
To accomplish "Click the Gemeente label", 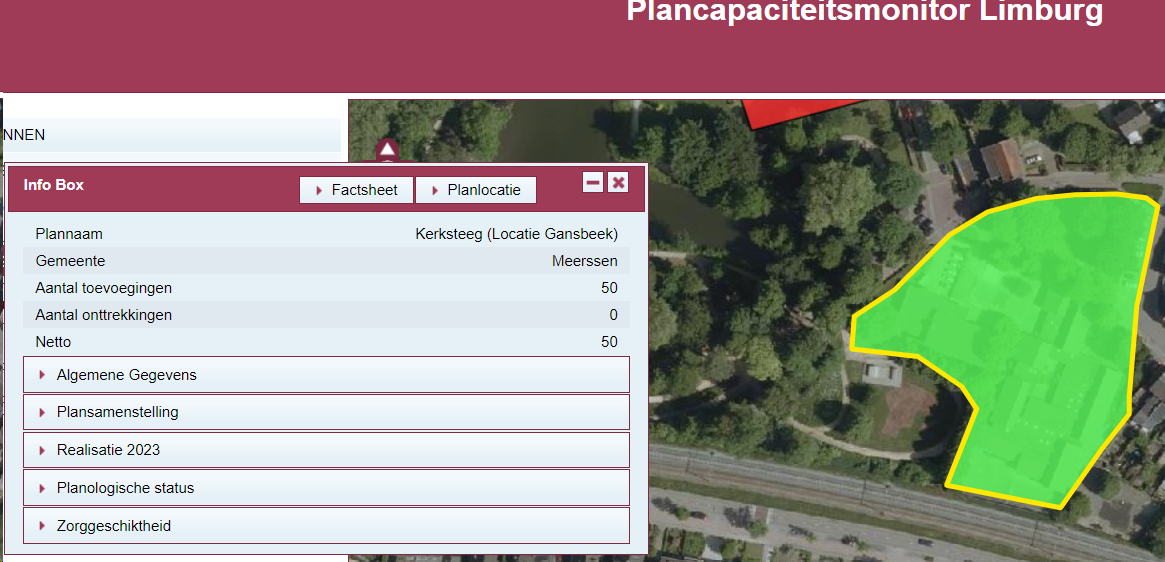I will point(71,261).
